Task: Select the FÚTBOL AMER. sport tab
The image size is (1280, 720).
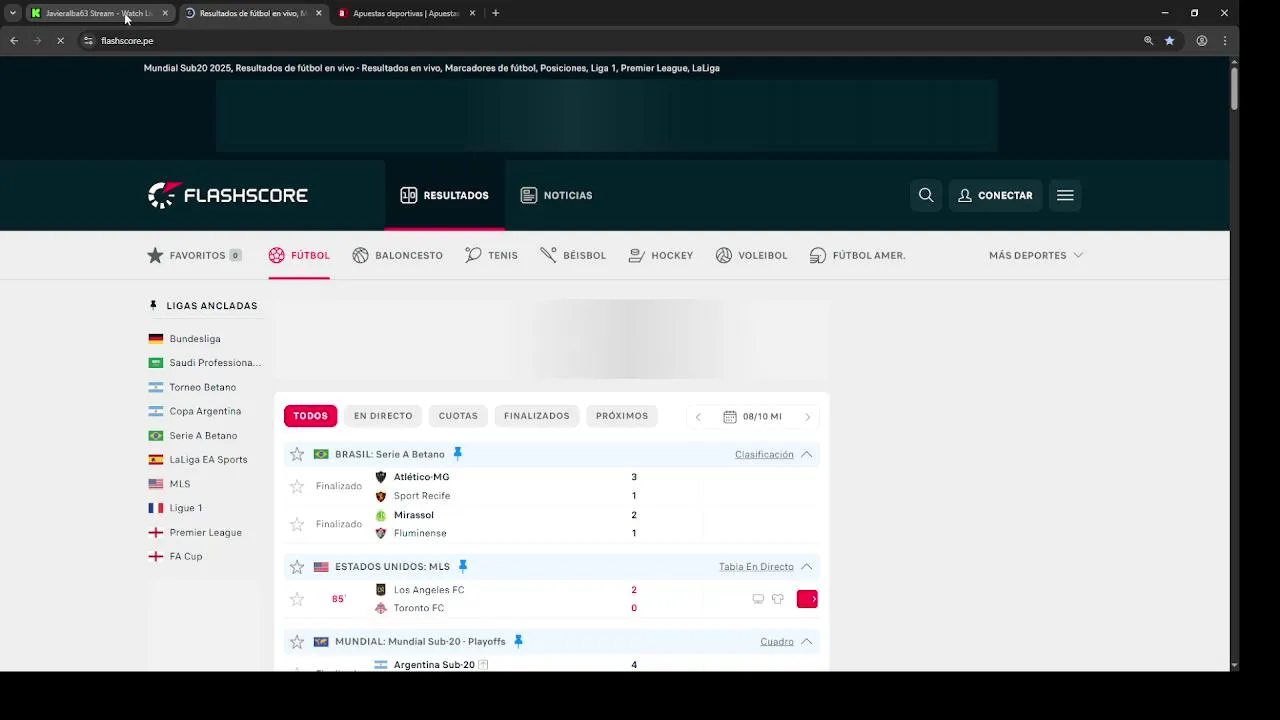Action: pos(858,255)
